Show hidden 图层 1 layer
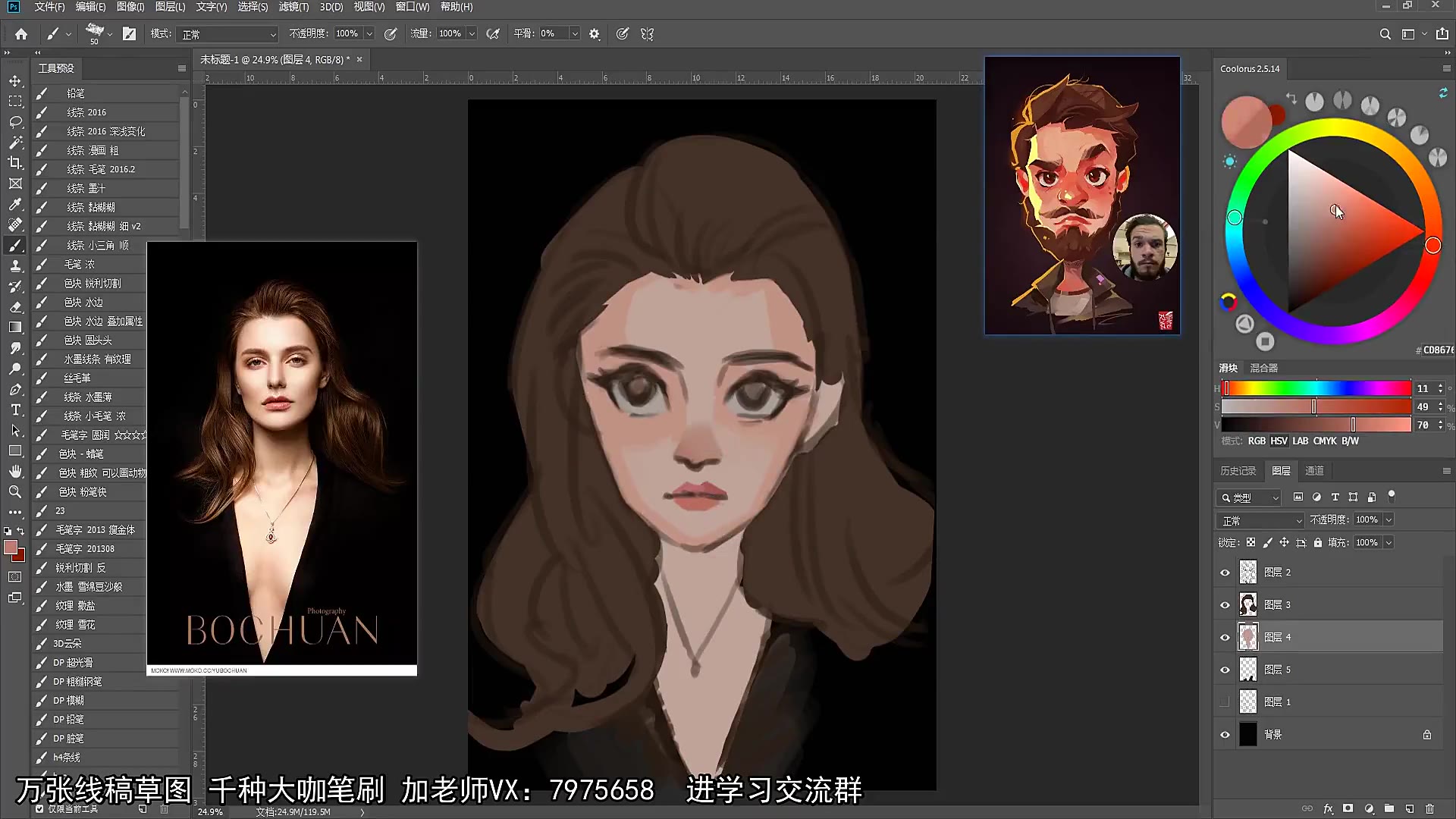Screen dimensions: 1456x819 coord(1225,702)
